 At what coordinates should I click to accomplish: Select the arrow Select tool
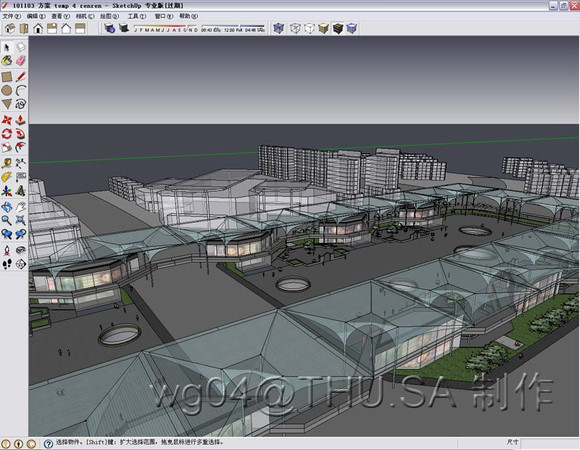point(6,47)
